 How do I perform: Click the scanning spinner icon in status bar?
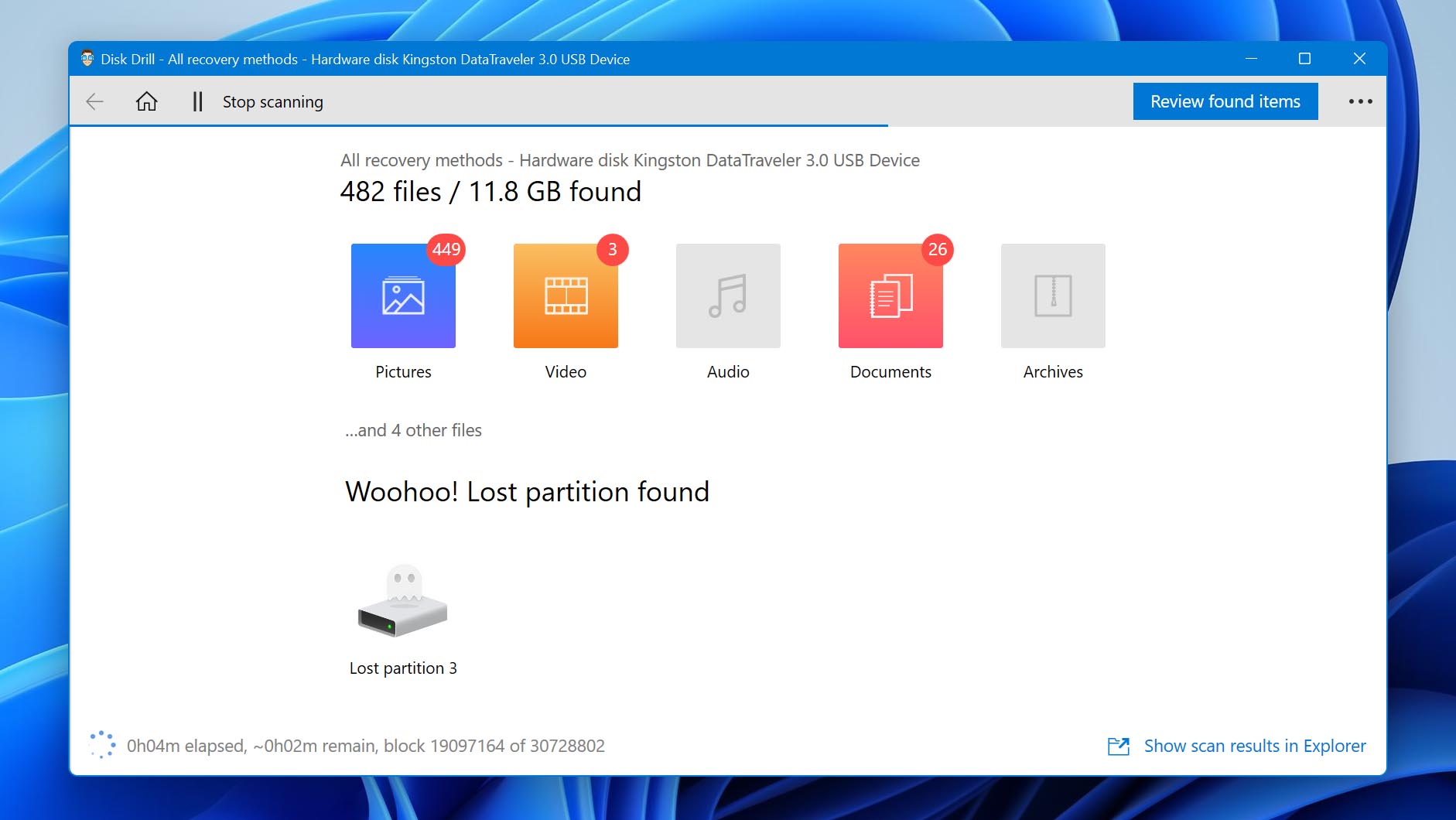pyautogui.click(x=102, y=745)
